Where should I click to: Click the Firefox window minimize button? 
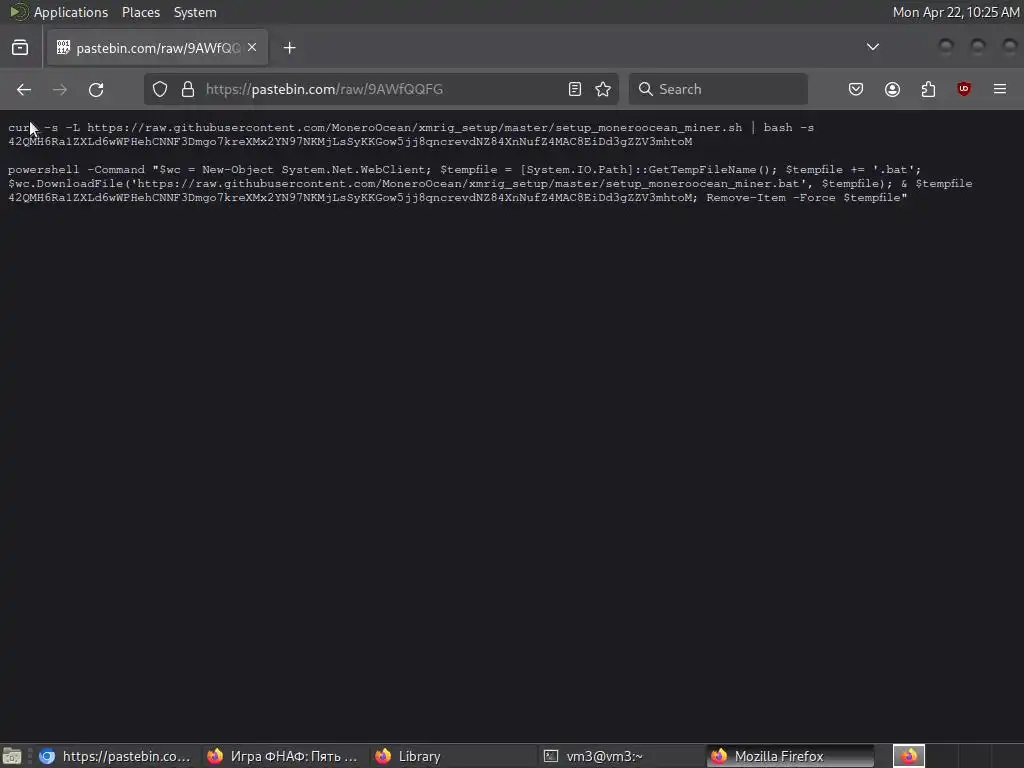pyautogui.click(x=946, y=46)
